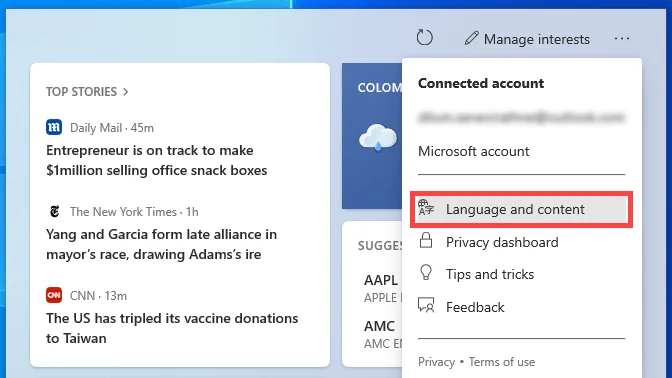The width and height of the screenshot is (672, 378).
Task: Open the Terms of use link
Action: coord(502,362)
